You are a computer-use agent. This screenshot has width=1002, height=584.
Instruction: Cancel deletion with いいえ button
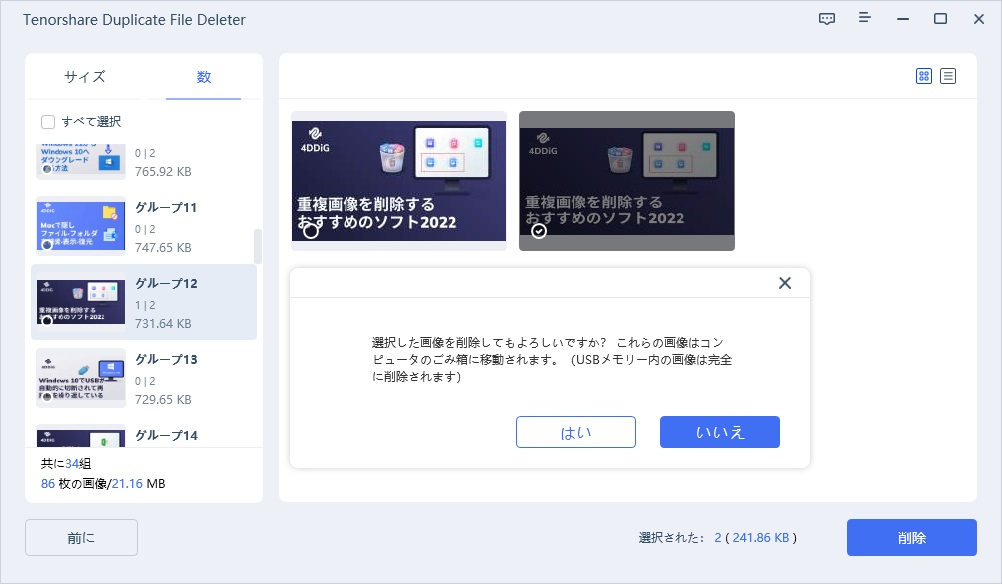pos(720,433)
